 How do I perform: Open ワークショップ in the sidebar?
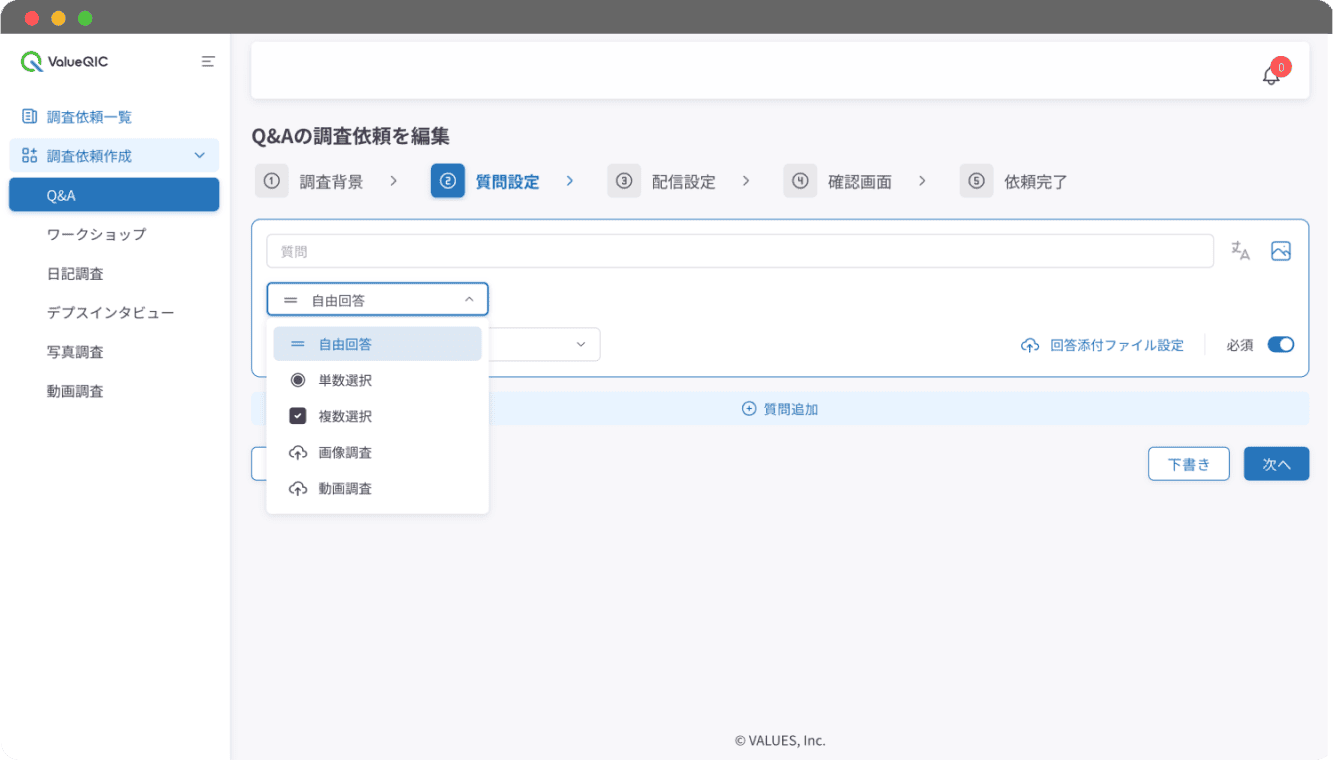coord(96,234)
